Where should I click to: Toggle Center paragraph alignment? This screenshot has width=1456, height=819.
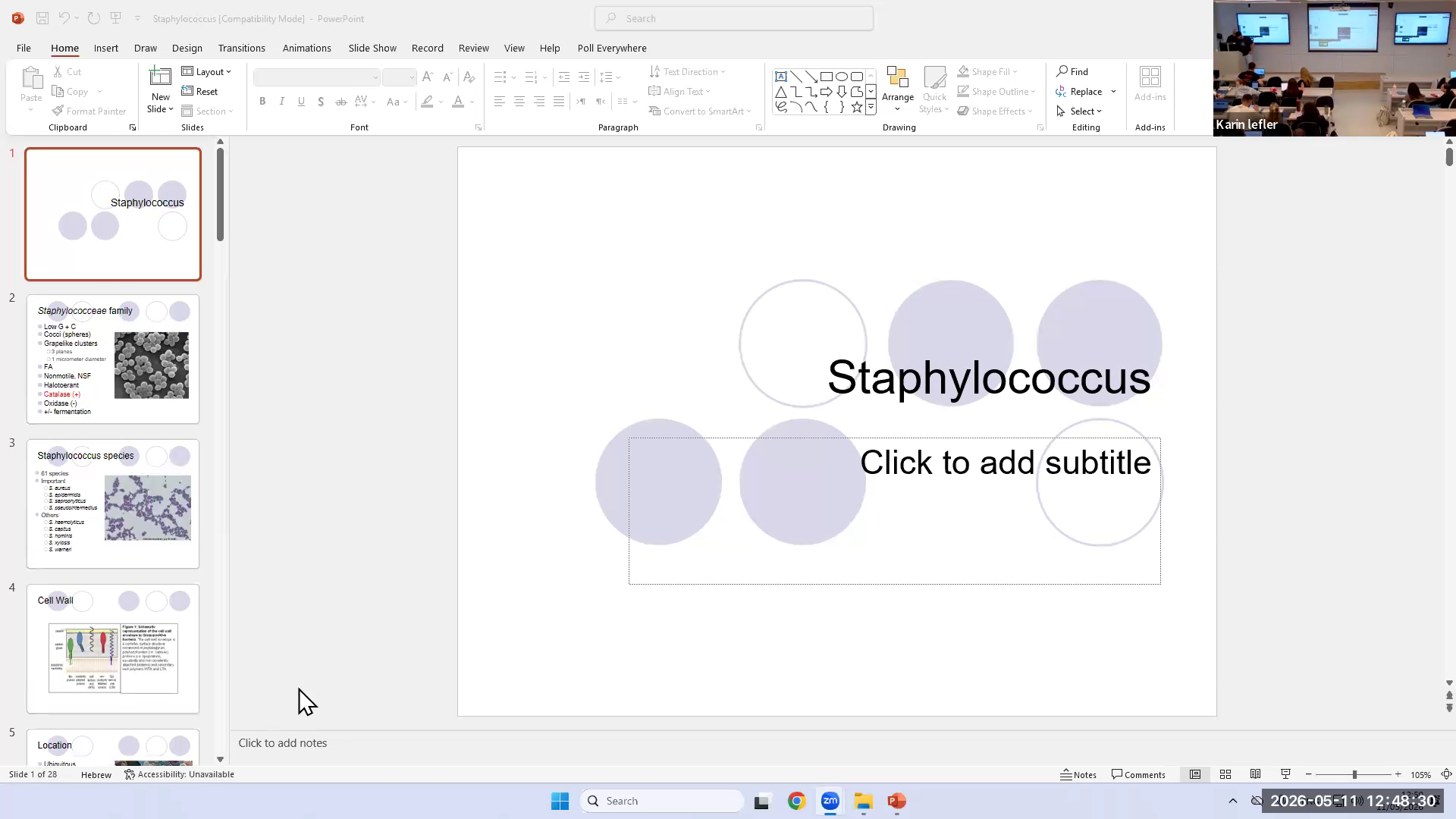pos(519,102)
